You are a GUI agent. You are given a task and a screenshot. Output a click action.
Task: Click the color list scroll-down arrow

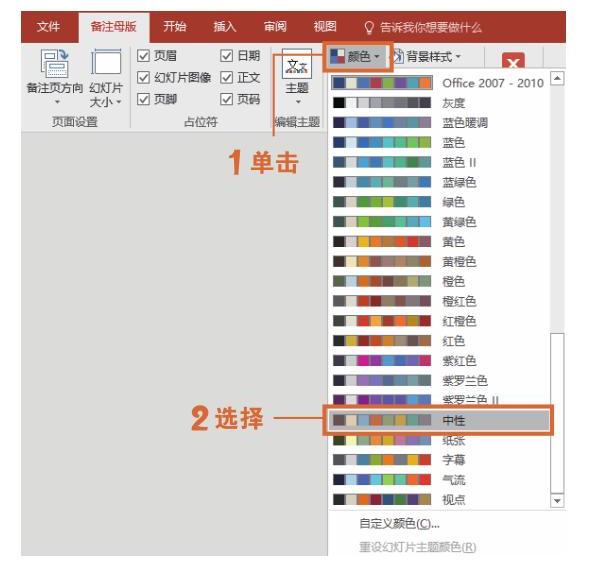(557, 501)
